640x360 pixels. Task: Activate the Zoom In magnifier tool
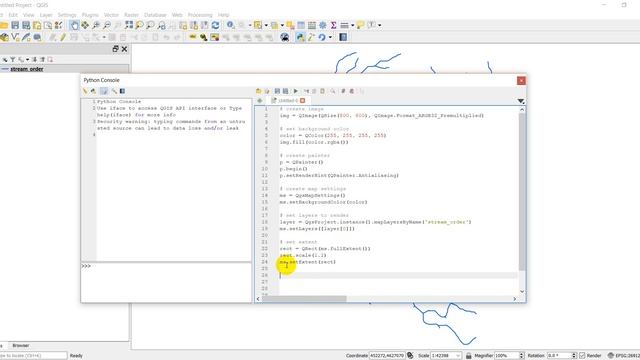click(96, 25)
